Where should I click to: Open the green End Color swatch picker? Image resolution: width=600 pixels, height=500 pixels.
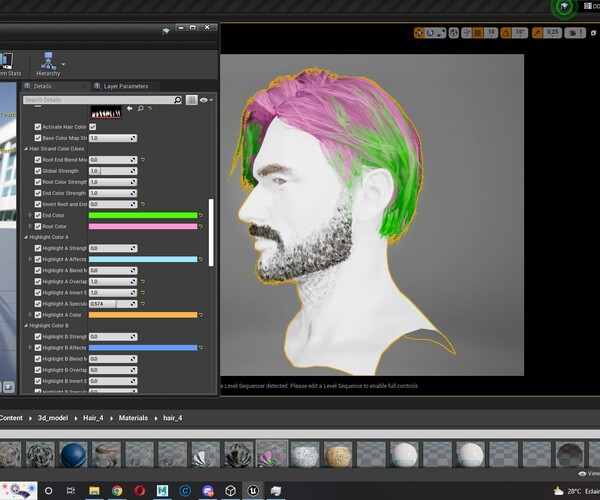pos(143,215)
